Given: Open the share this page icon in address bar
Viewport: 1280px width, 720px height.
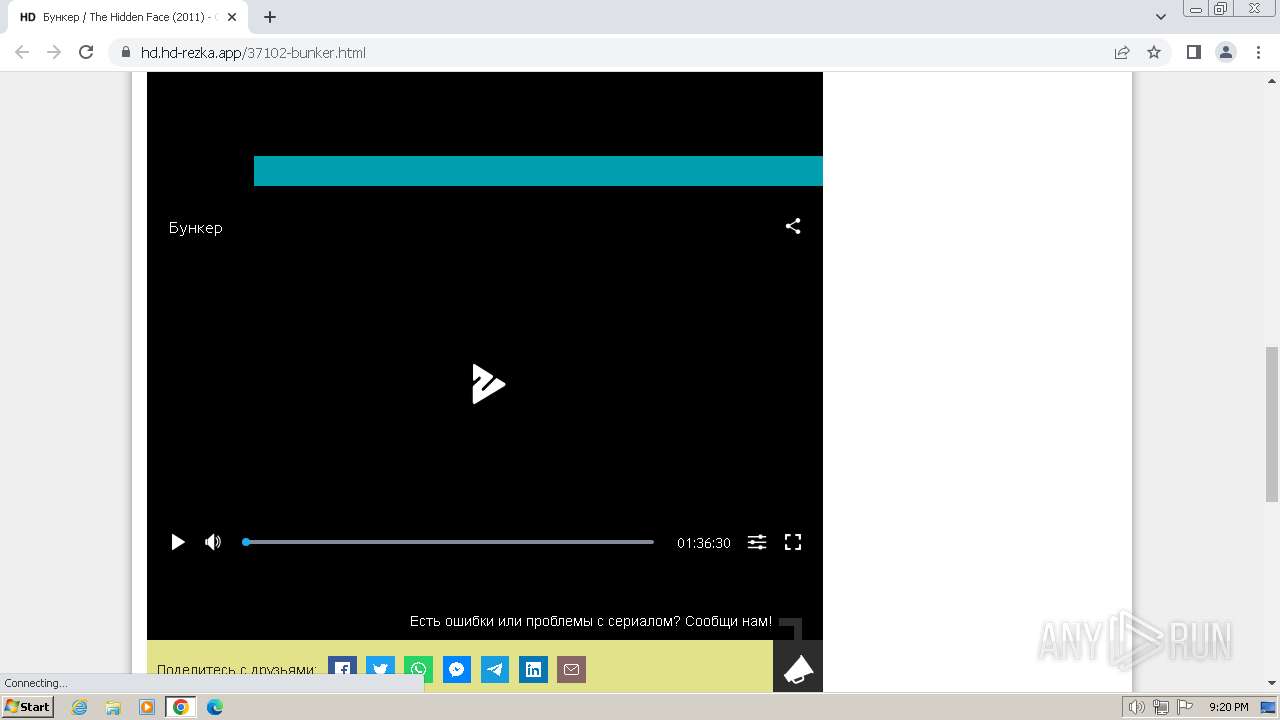Looking at the screenshot, I should tap(1122, 52).
